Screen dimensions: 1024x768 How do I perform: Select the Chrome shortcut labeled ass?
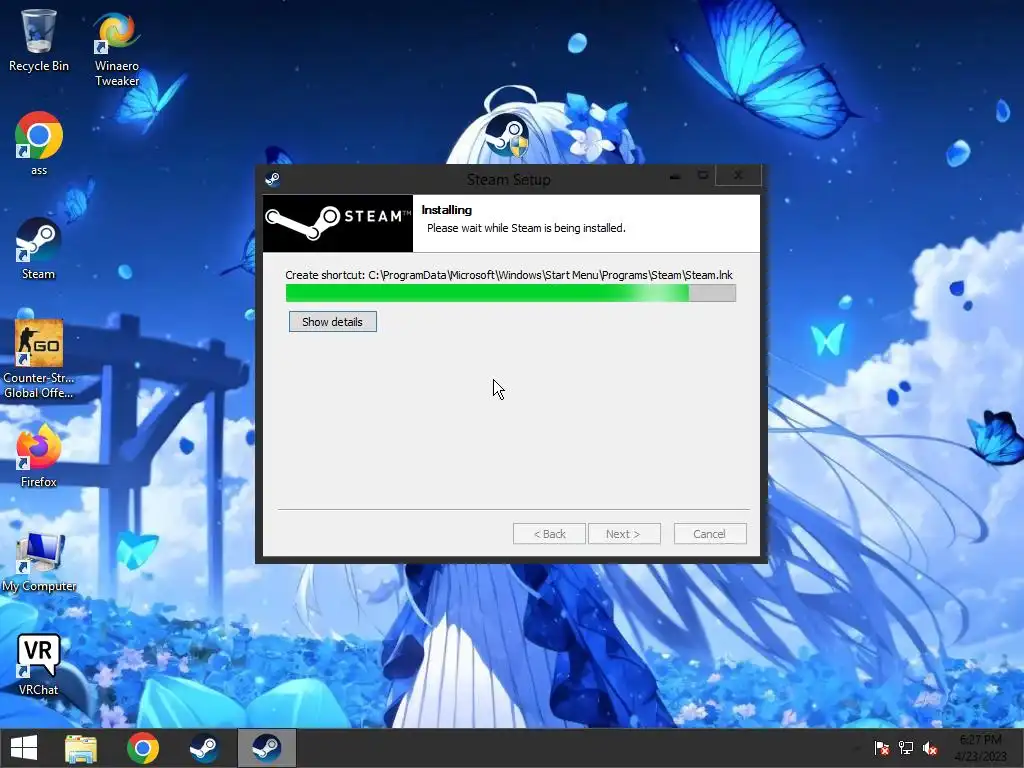click(39, 144)
